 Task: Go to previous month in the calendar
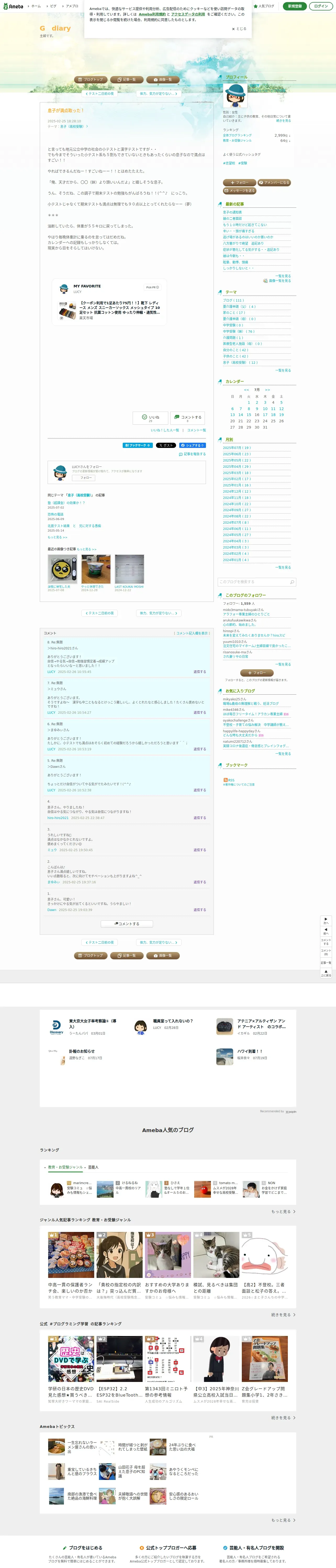pyautogui.click(x=246, y=390)
